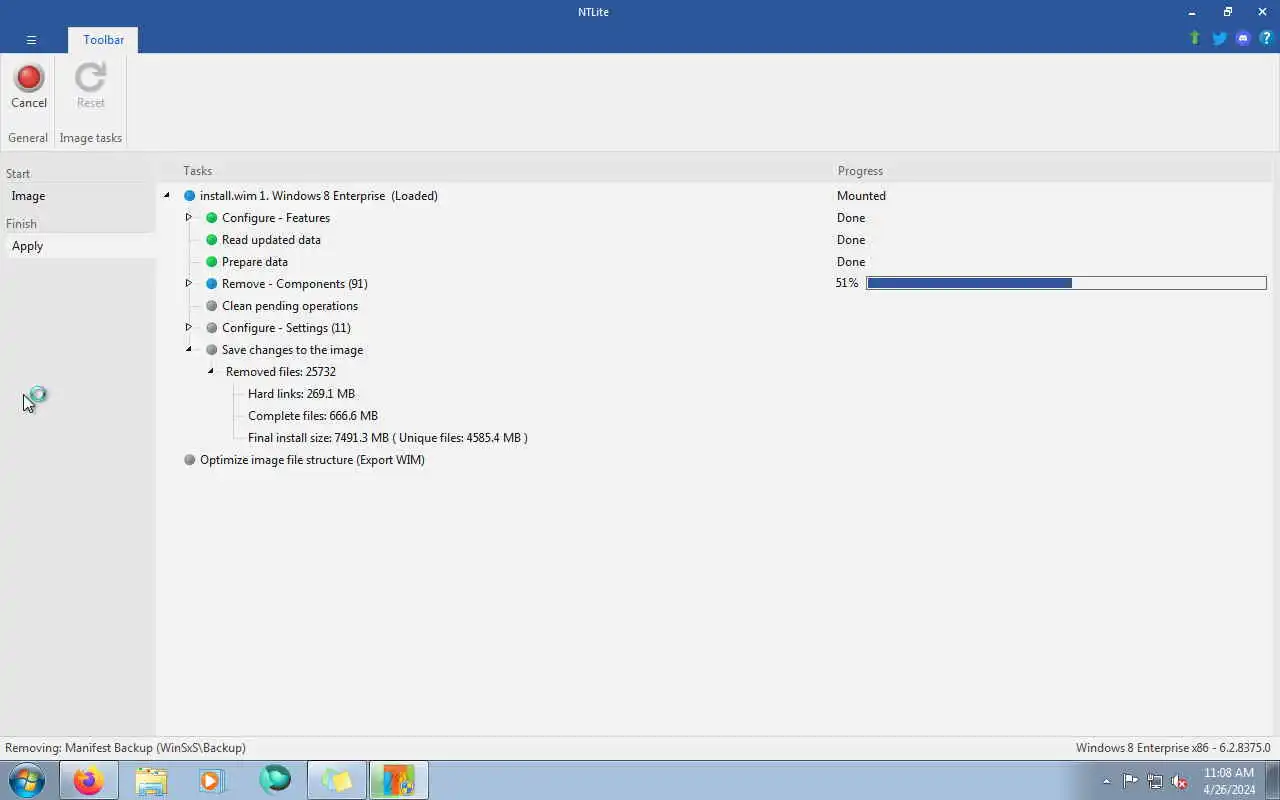Viewport: 1280px width, 800px height.
Task: Click the Mounted status text
Action: [861, 196]
